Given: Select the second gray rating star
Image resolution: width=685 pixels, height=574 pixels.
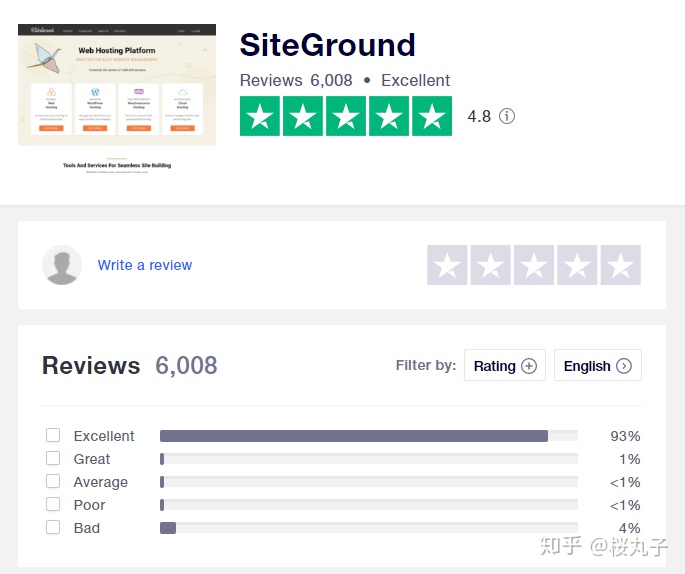Looking at the screenshot, I should coord(490,265).
